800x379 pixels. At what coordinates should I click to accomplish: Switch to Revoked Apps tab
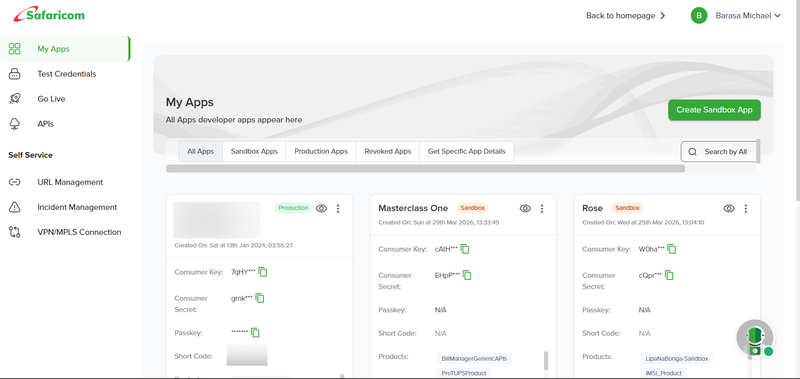click(x=388, y=151)
